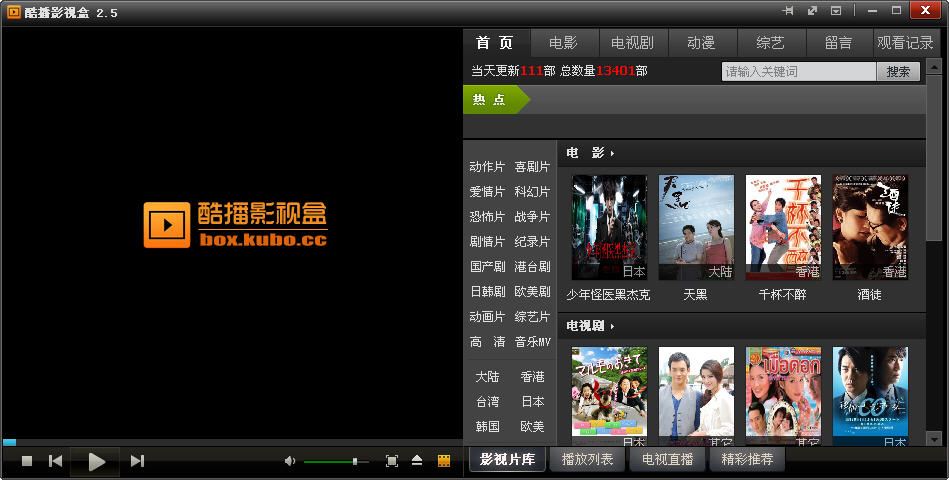Viewport: 949px width, 480px height.
Task: Browse the 日韩剧 category
Action: 487,292
